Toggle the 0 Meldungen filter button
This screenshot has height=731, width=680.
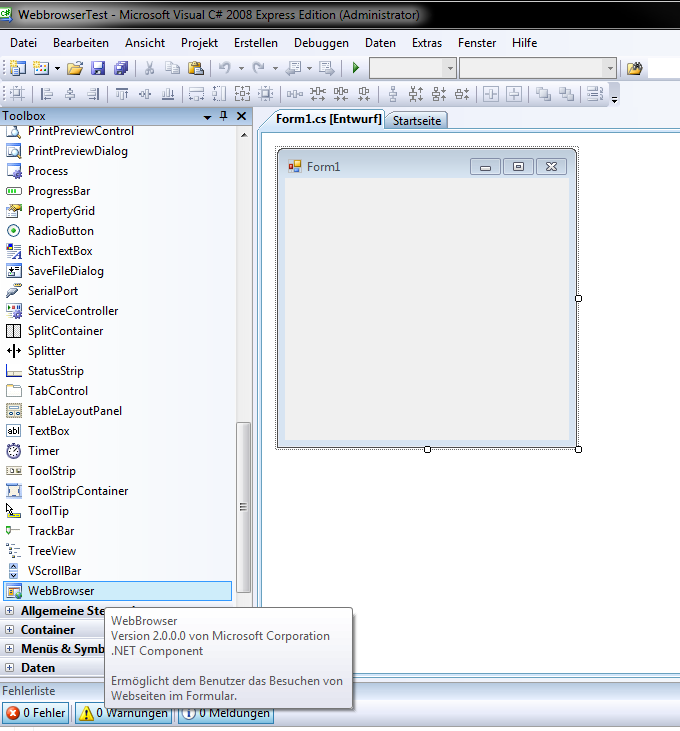226,713
